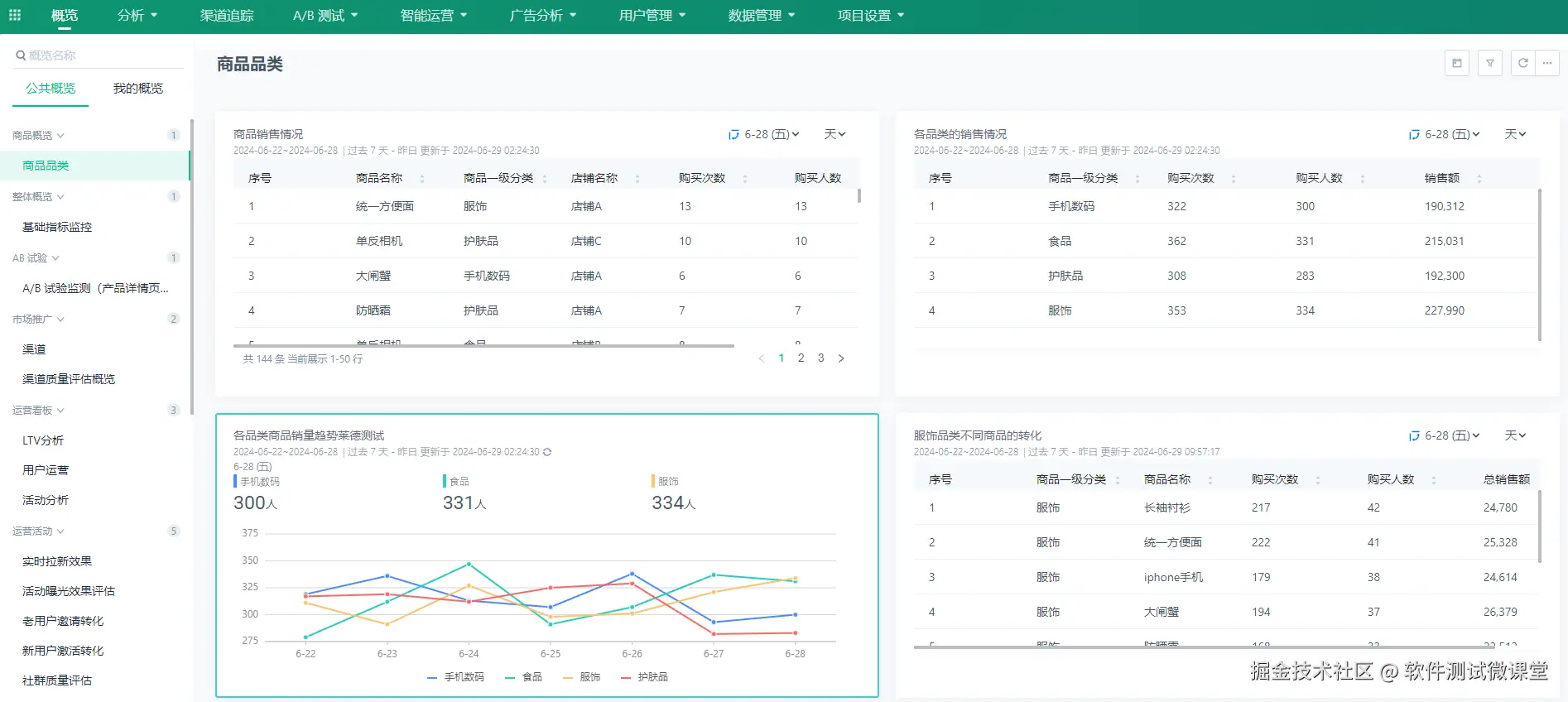Open the 用户管理 top menu
Screen dimensions: 1568x702
(x=652, y=15)
